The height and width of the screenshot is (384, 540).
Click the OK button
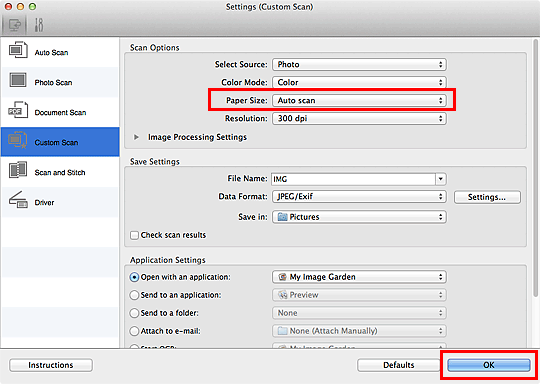tap(489, 365)
